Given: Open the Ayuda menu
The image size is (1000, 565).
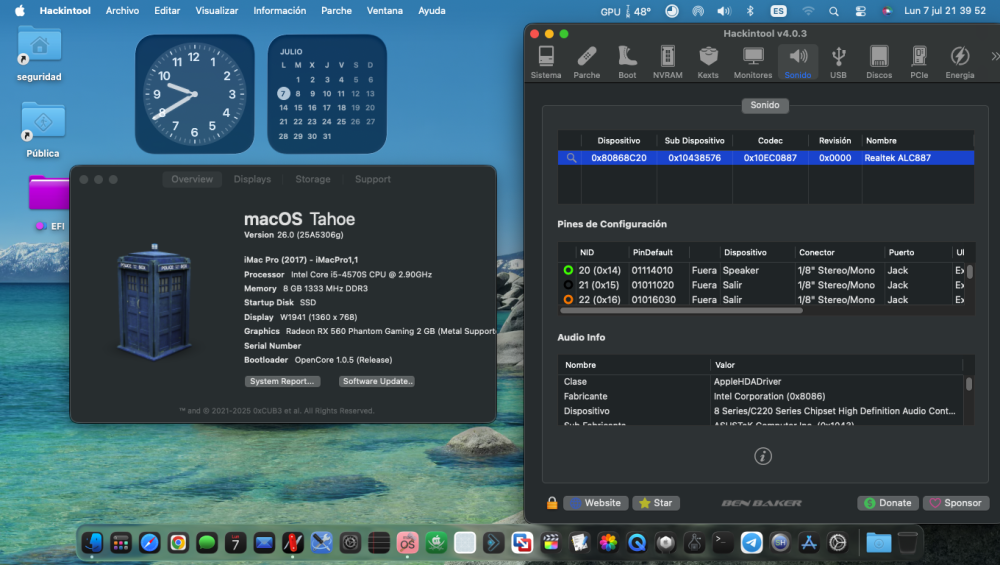Looking at the screenshot, I should tap(432, 11).
